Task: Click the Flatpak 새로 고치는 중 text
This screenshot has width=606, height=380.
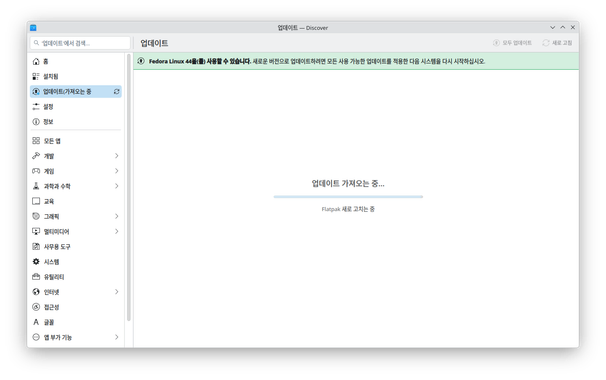Action: click(348, 209)
